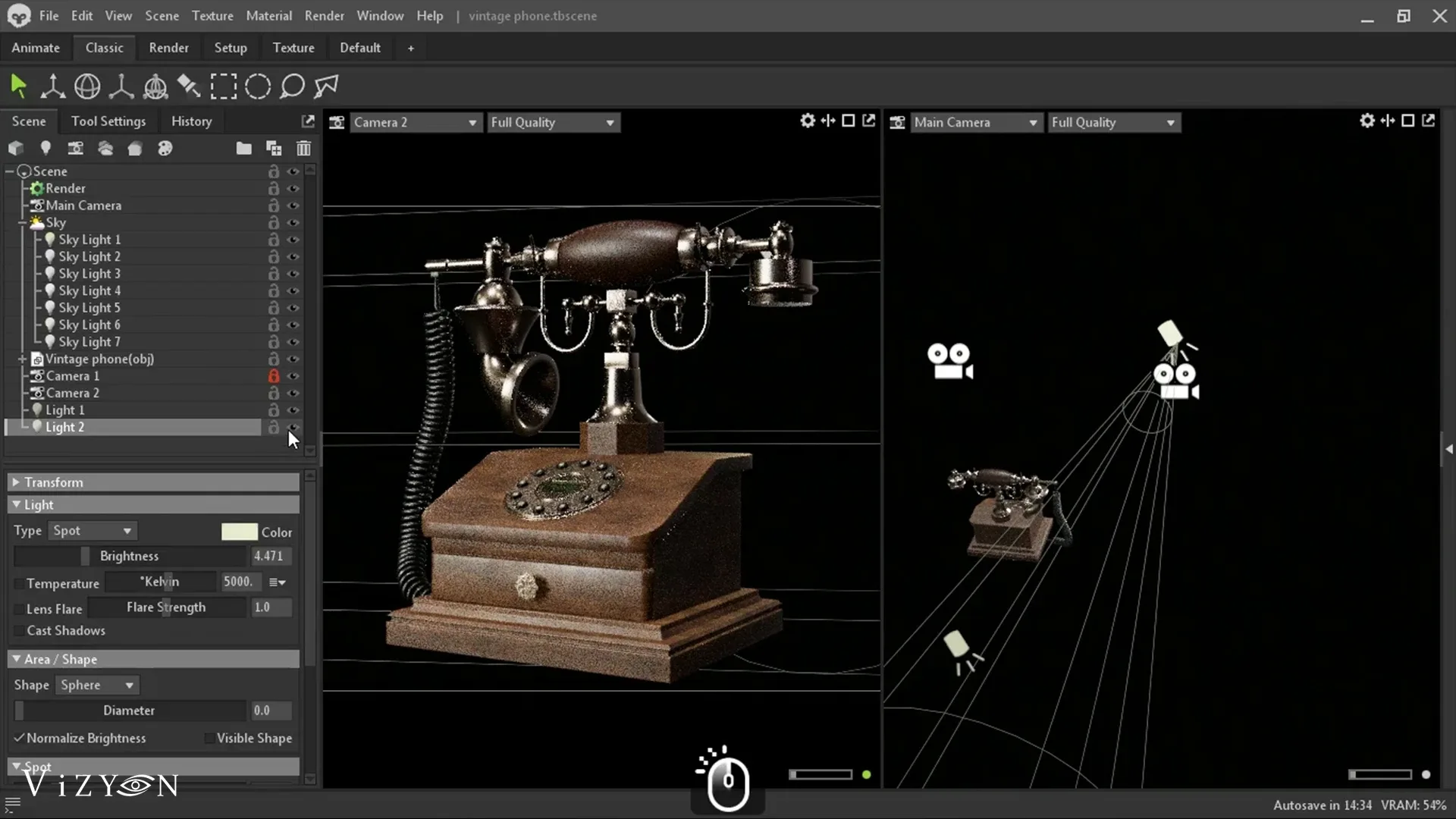Open the Main Camera dropdown in right viewport

click(976, 122)
